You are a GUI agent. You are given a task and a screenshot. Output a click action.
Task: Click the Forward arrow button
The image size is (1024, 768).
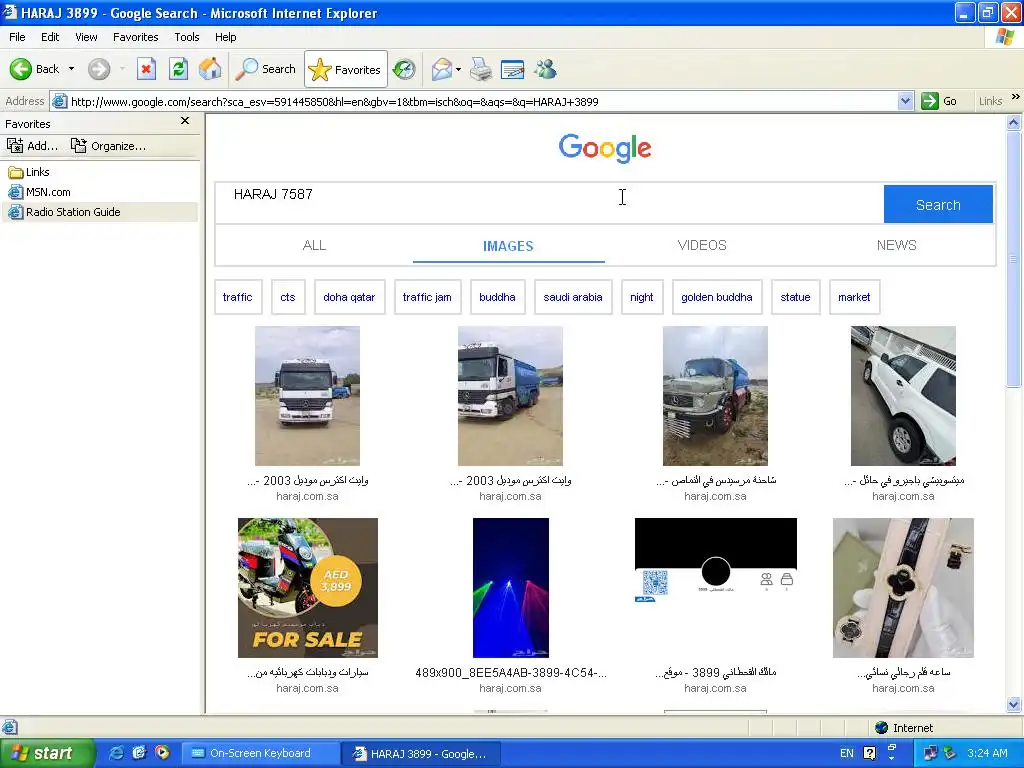[x=99, y=69]
